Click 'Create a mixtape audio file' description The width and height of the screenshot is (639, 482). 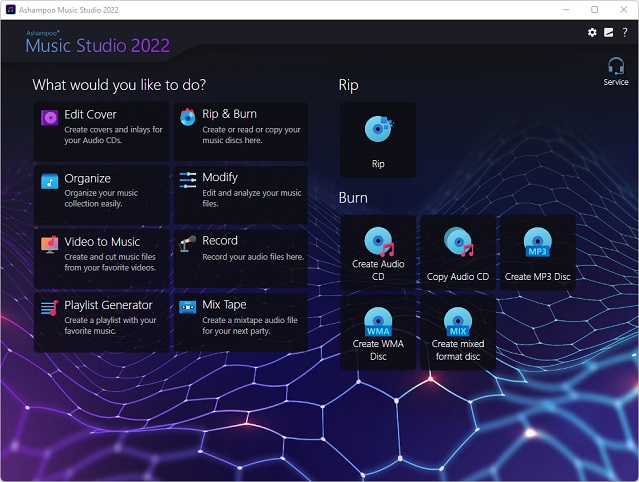click(250, 326)
